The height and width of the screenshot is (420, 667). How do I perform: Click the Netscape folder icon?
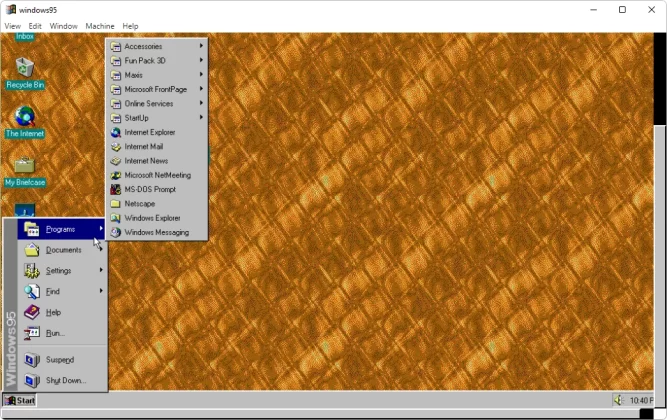click(x=116, y=204)
